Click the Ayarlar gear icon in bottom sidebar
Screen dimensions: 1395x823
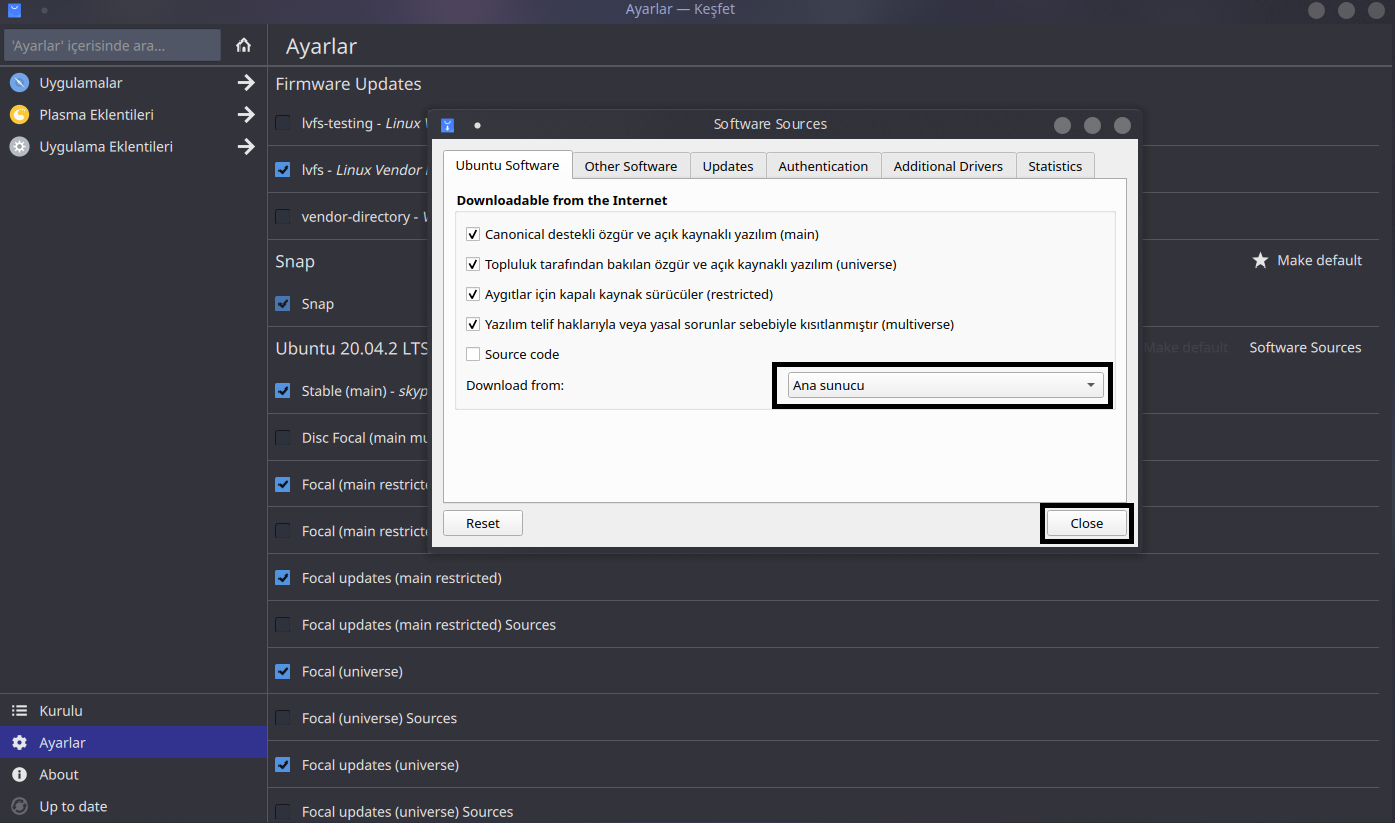[x=19, y=742]
